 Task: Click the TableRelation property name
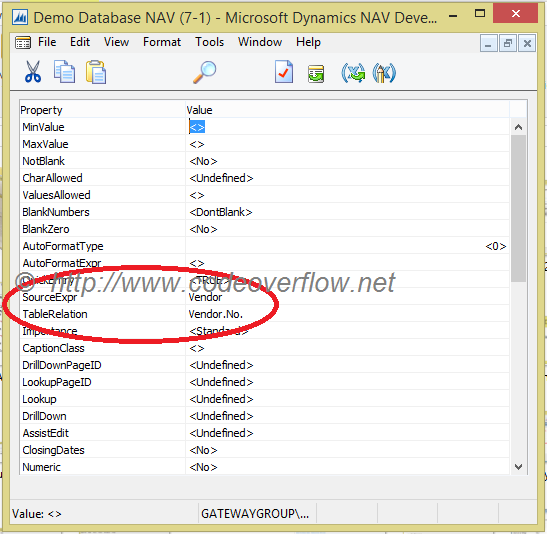(x=55, y=314)
